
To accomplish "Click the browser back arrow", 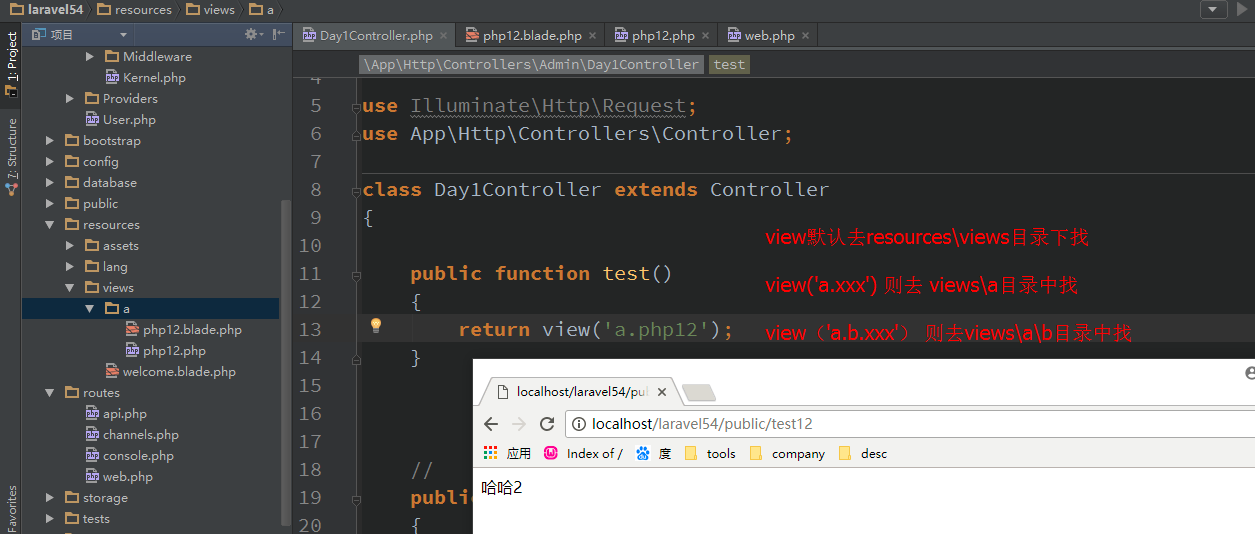I will point(490,424).
